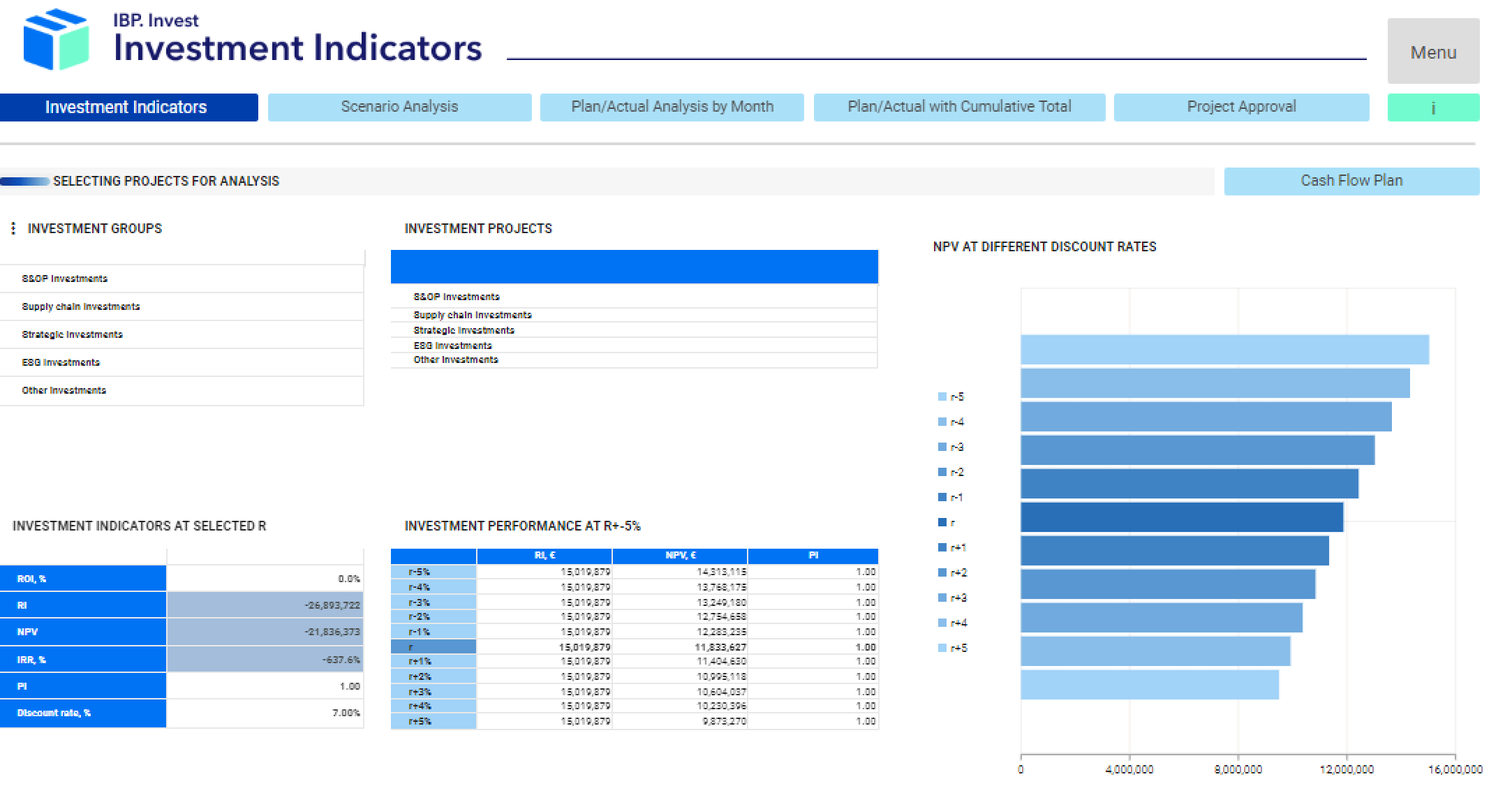This screenshot has height=800, width=1512.
Task: Switch to the Scenario Analysis tab
Action: pos(399,107)
